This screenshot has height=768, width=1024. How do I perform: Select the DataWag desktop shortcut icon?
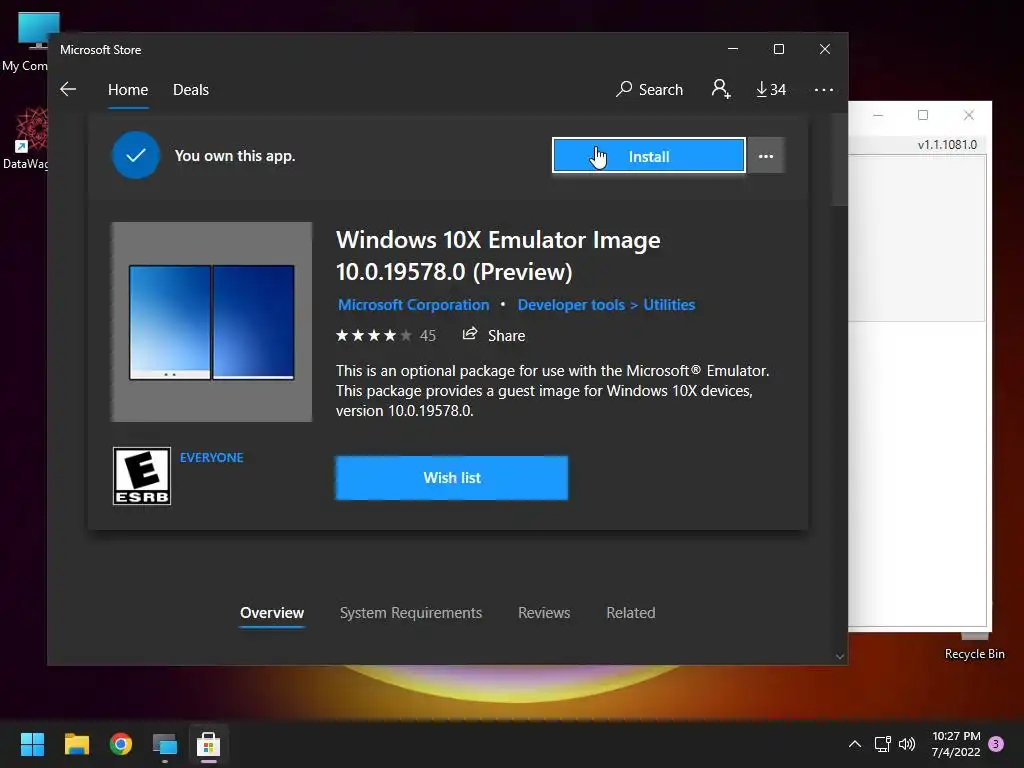25,138
